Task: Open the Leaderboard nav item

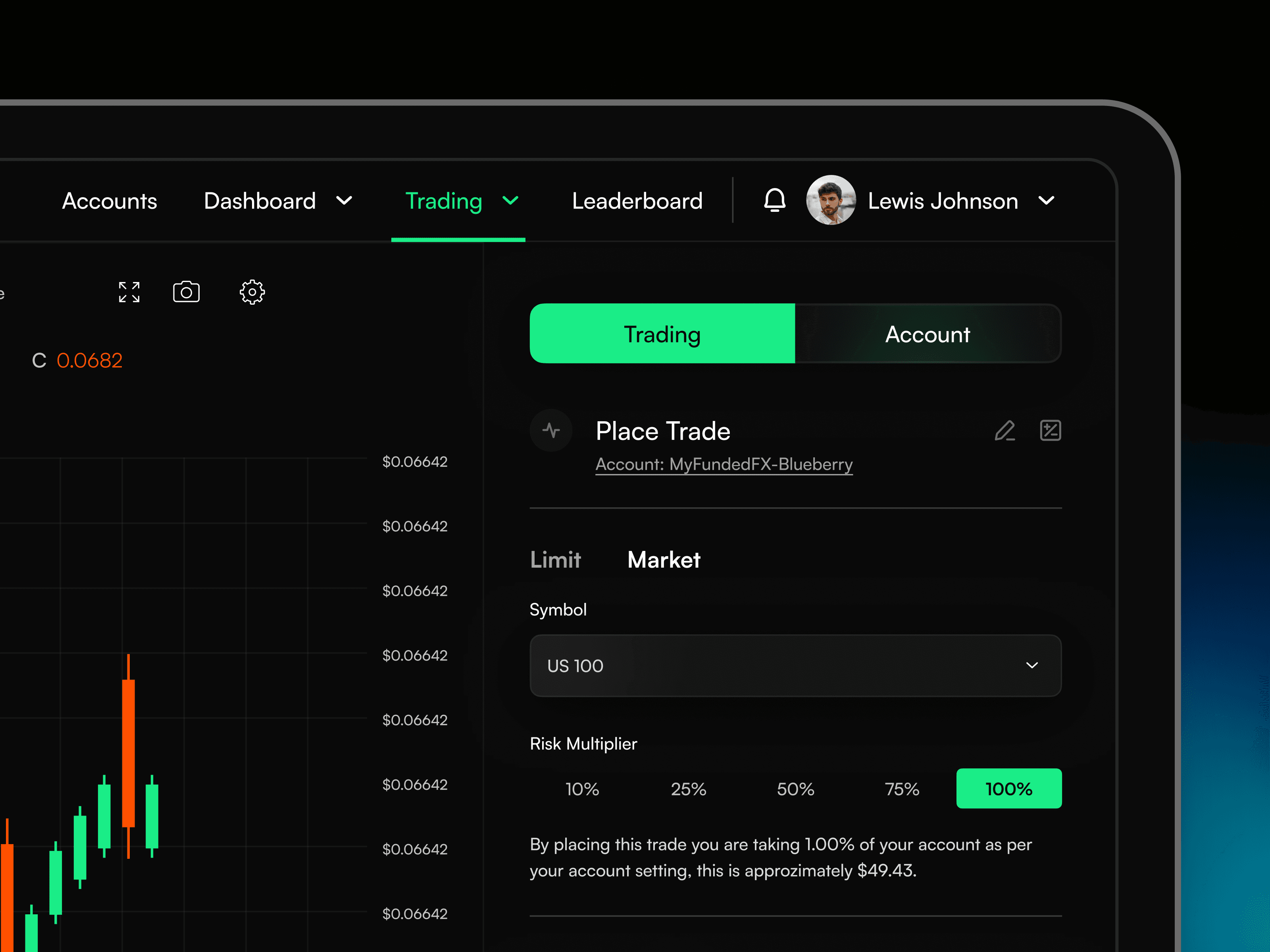Action: tap(637, 201)
